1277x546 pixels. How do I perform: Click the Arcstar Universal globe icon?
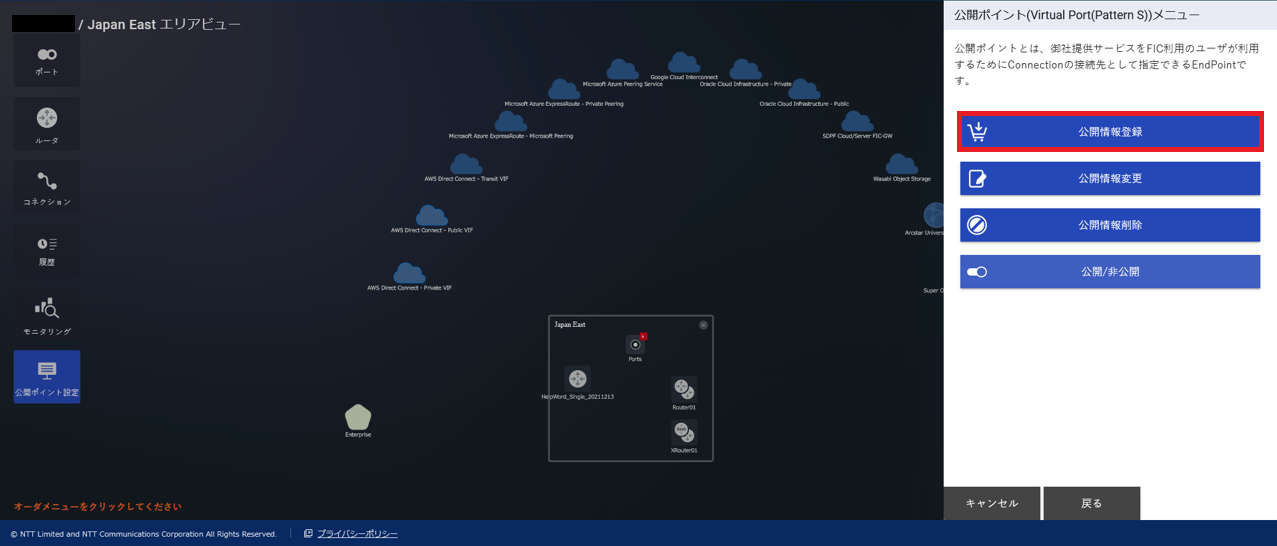point(934,215)
